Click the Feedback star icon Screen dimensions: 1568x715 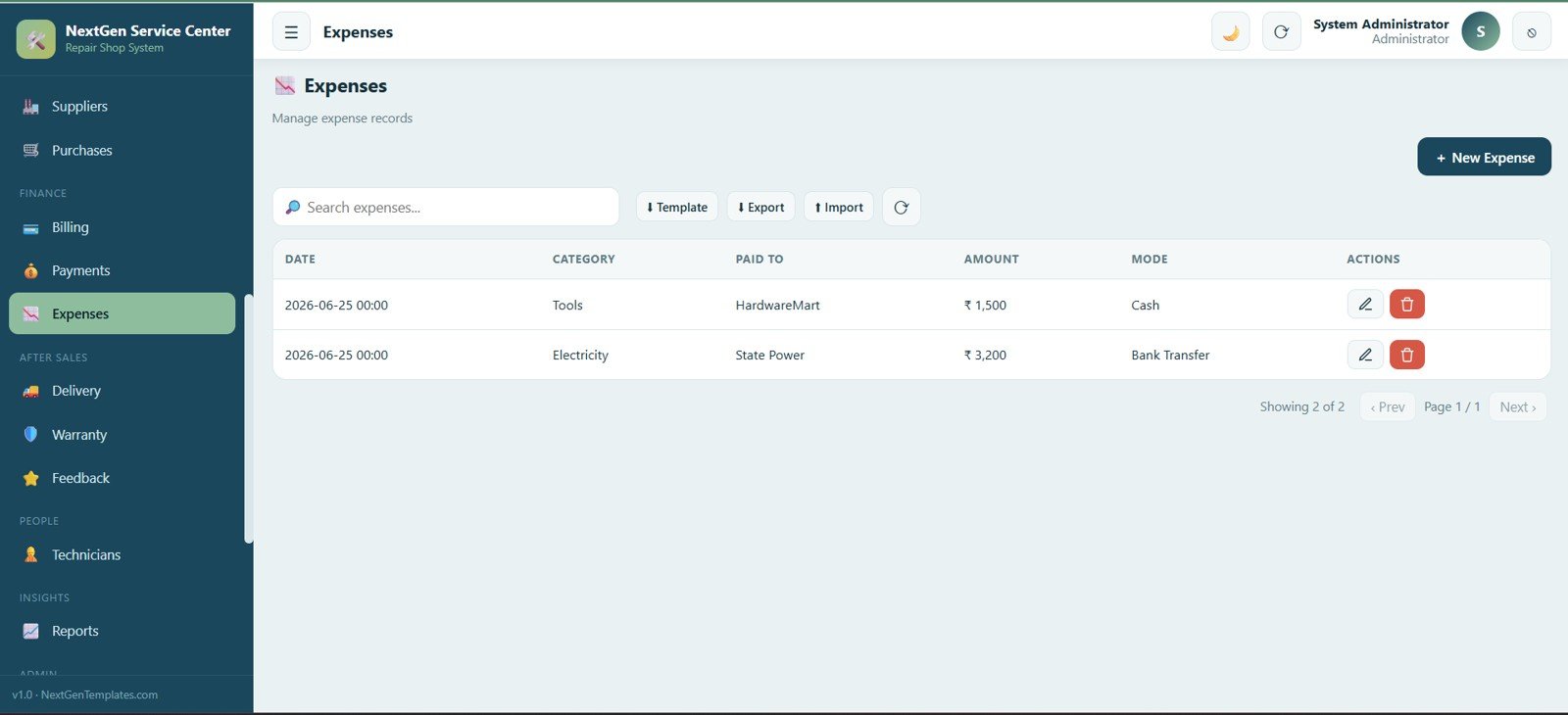(x=31, y=478)
